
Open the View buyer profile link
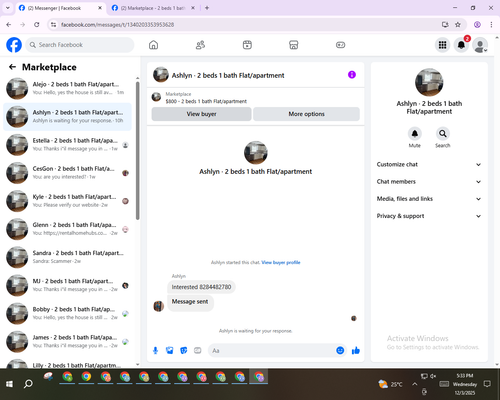281,263
